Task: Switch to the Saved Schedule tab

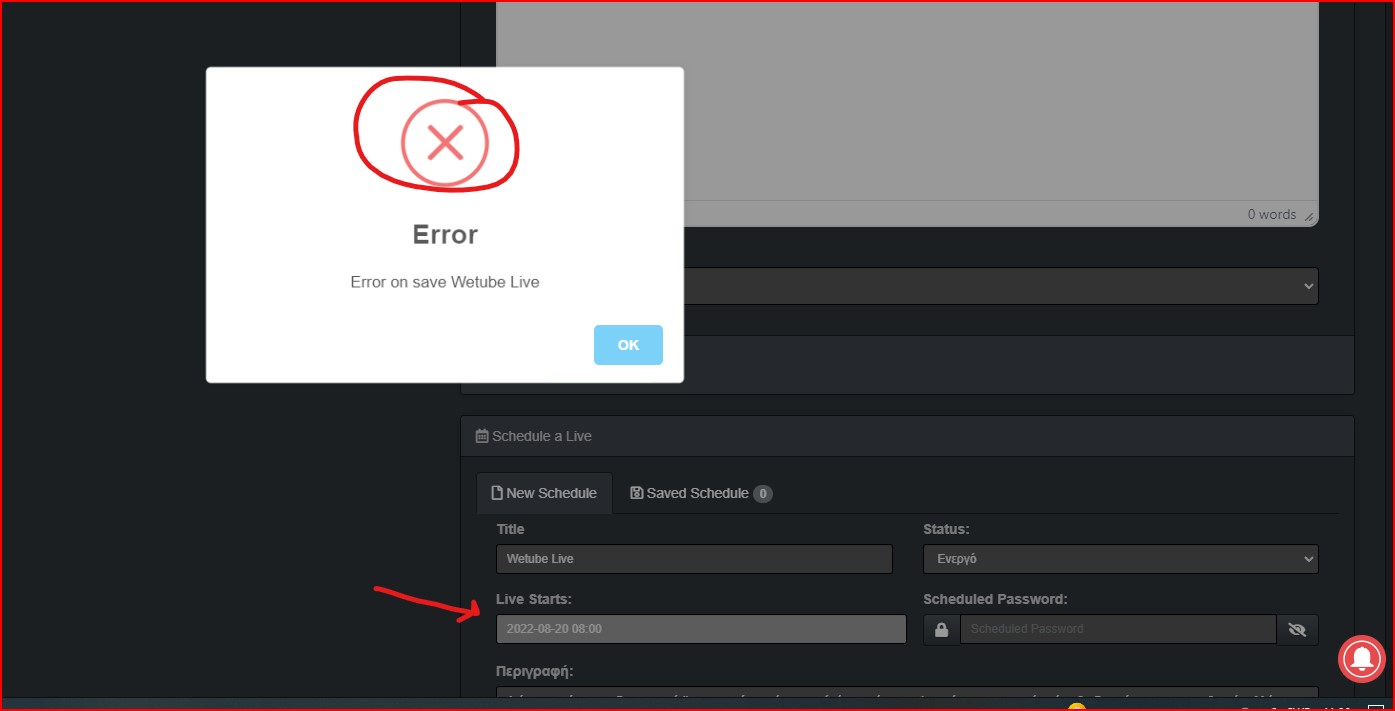Action: coord(700,493)
